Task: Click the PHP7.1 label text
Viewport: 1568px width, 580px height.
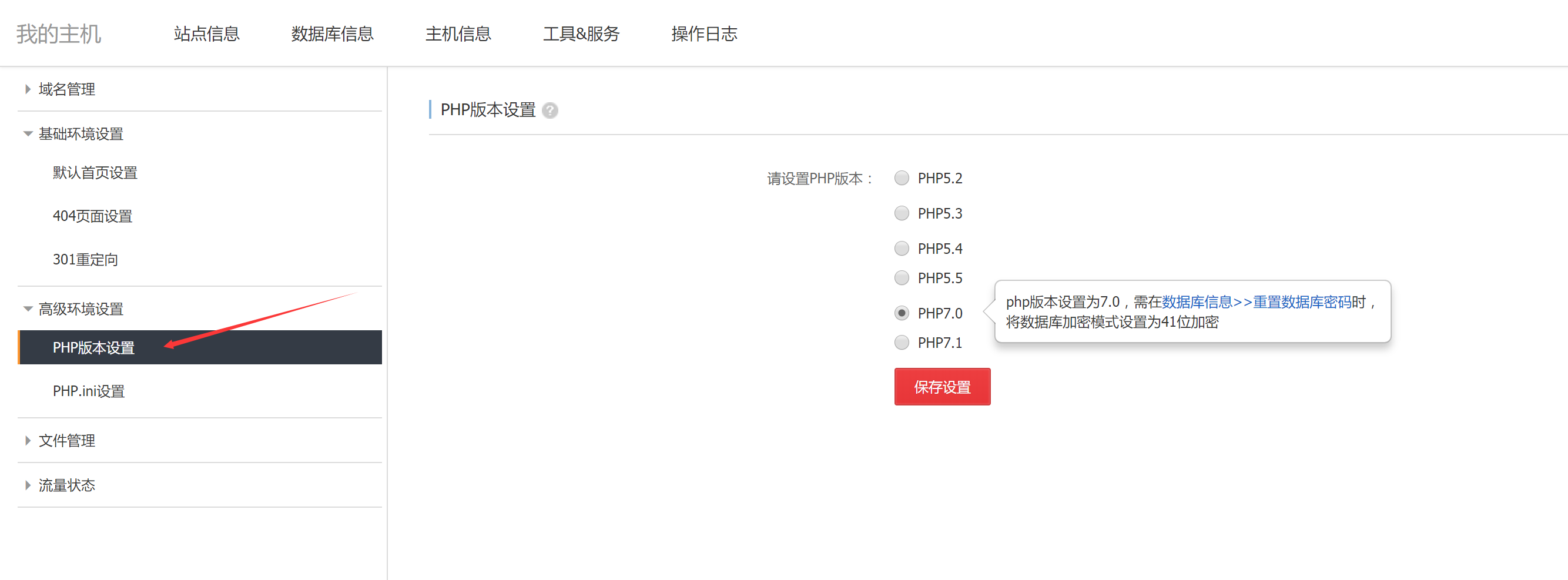Action: (940, 343)
